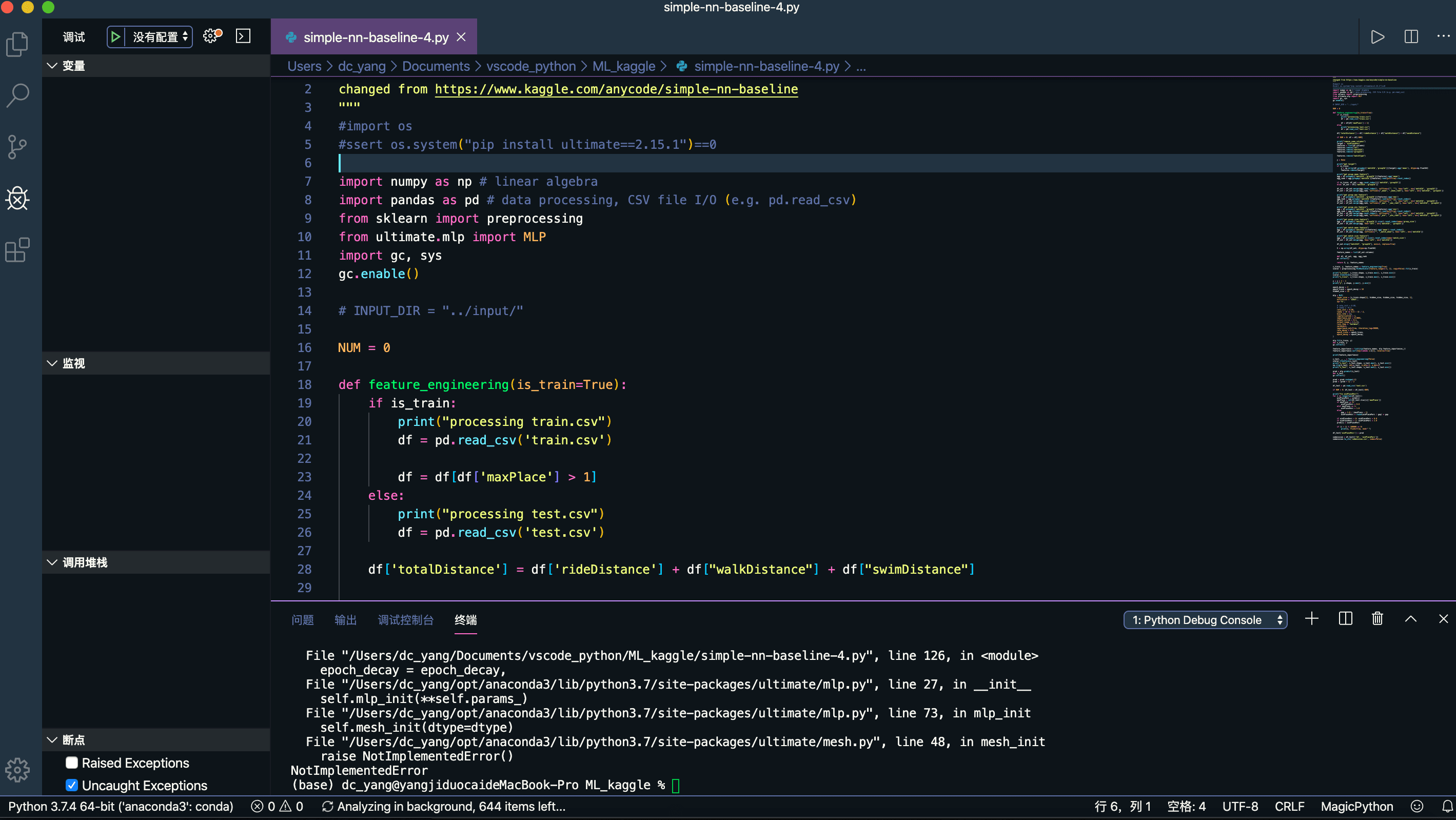This screenshot has height=820, width=1456.
Task: Uncheck the Uncaught Exceptions breakpoint
Action: click(72, 786)
